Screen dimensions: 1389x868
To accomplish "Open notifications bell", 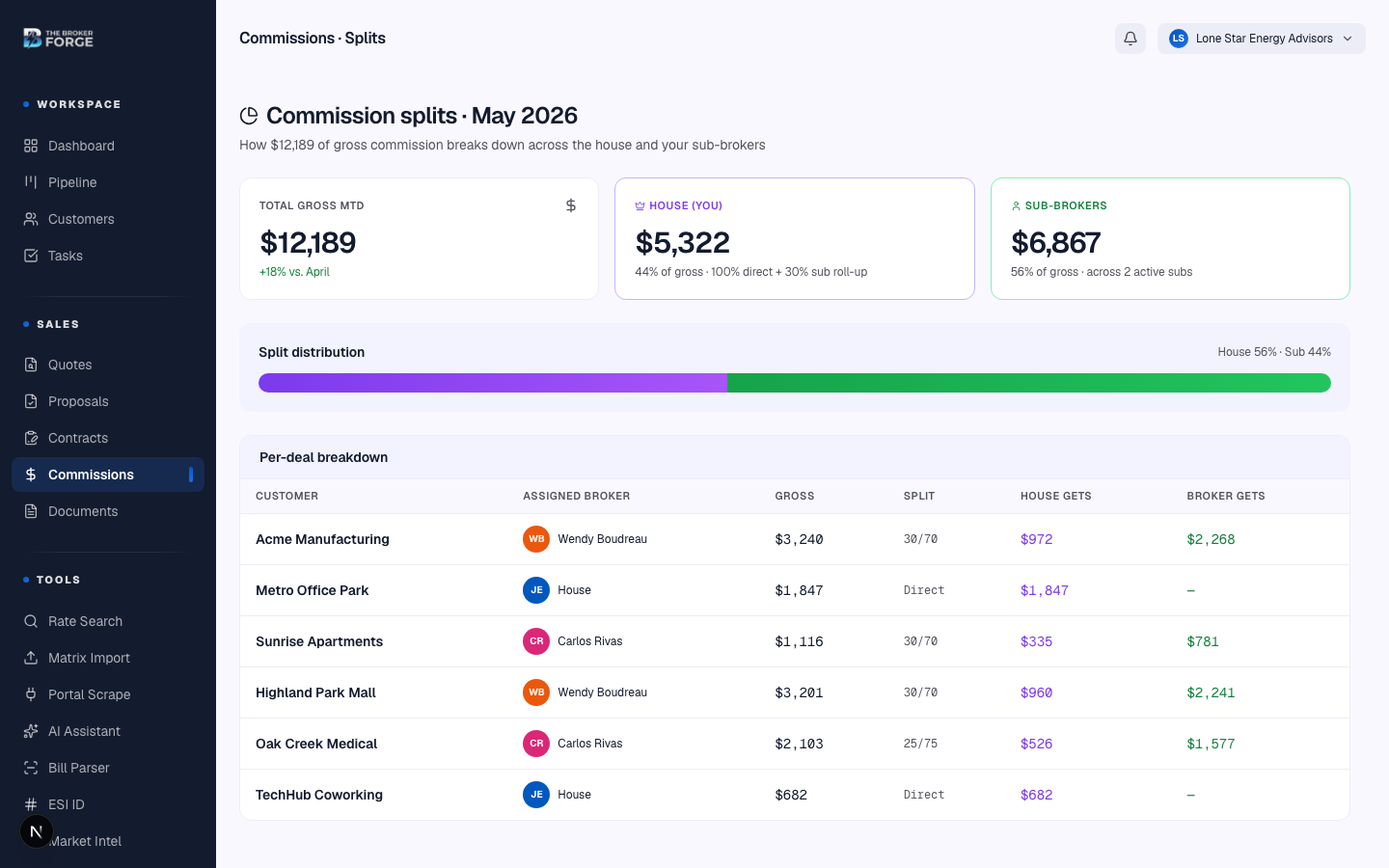I will pyautogui.click(x=1130, y=39).
